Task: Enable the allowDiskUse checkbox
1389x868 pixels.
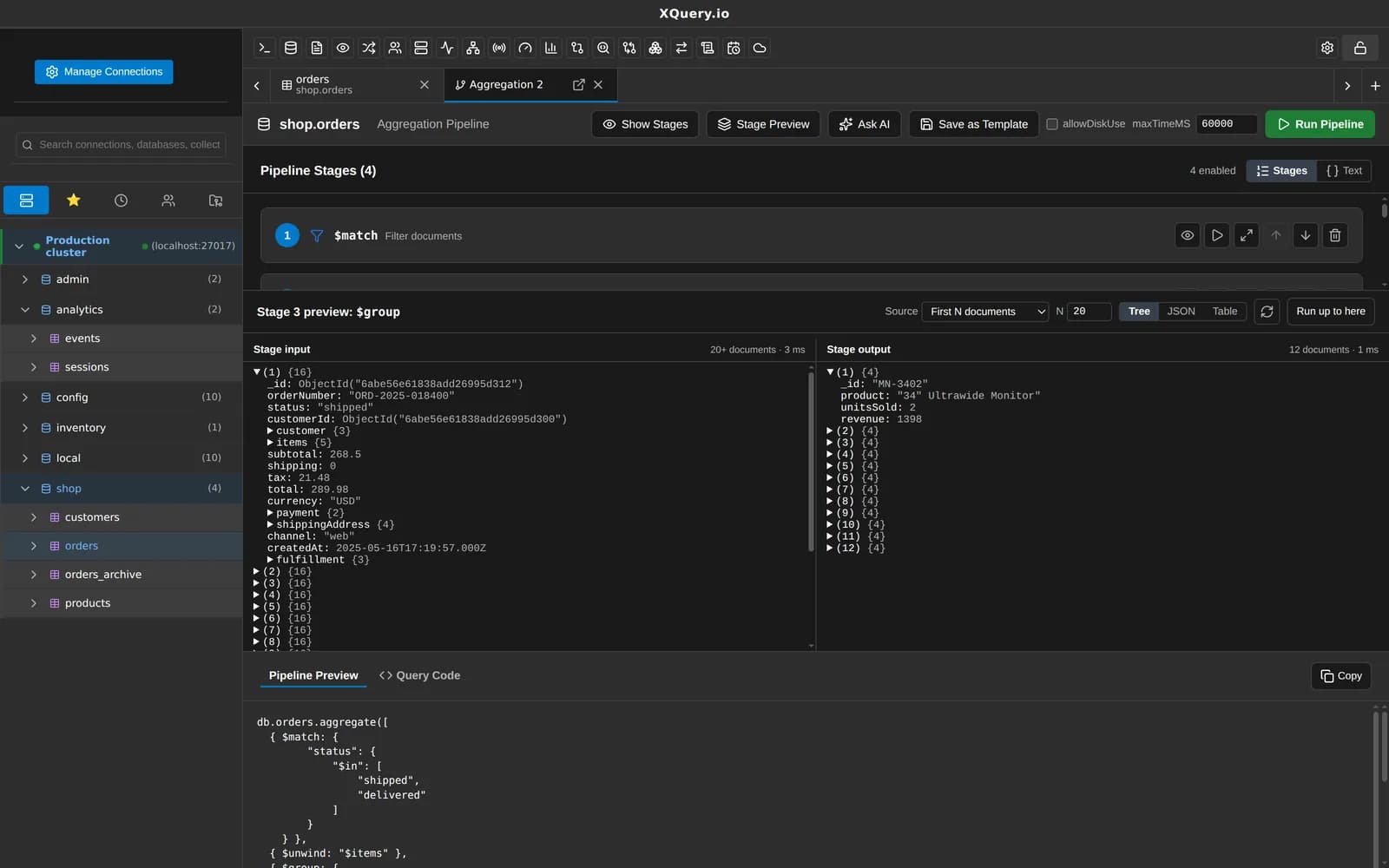Action: click(1052, 124)
